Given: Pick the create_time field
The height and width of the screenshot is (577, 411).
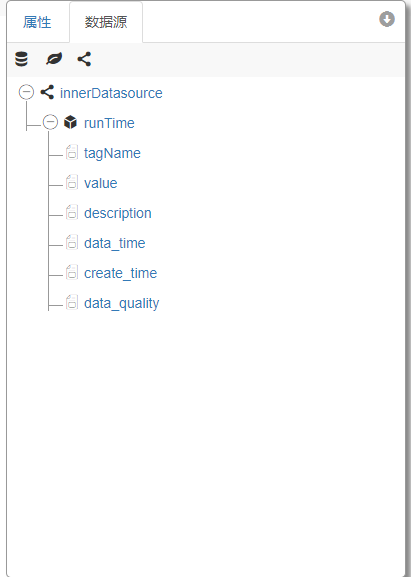Looking at the screenshot, I should pos(120,273).
